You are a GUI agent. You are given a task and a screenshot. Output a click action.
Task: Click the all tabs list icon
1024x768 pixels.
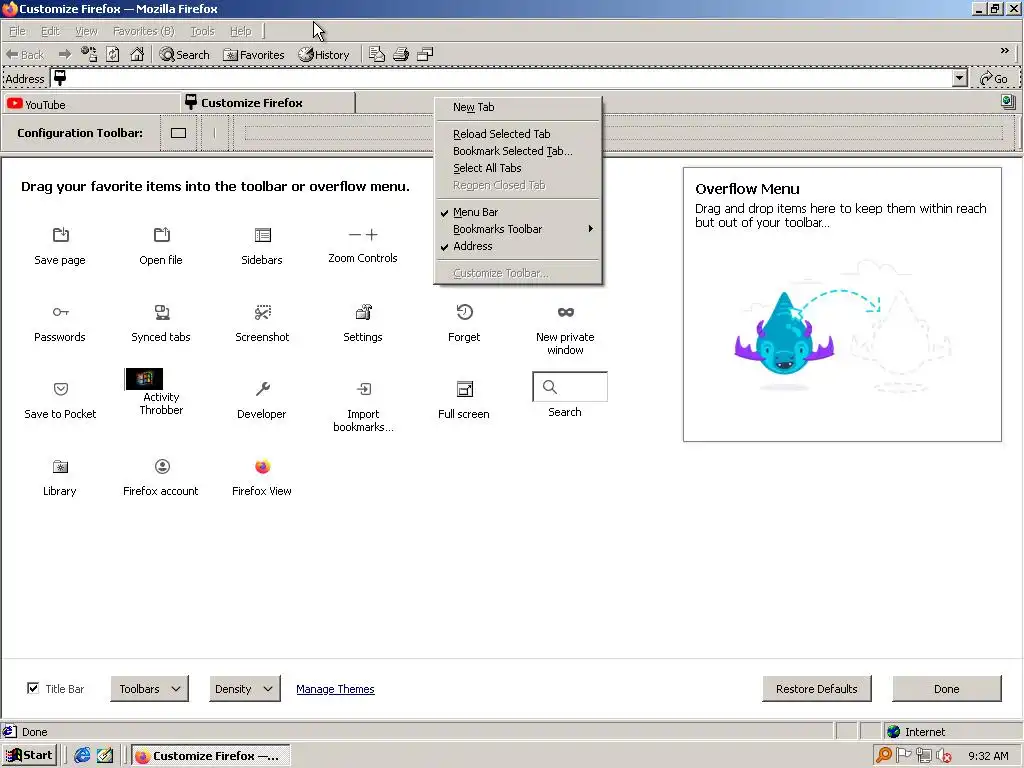point(1008,101)
